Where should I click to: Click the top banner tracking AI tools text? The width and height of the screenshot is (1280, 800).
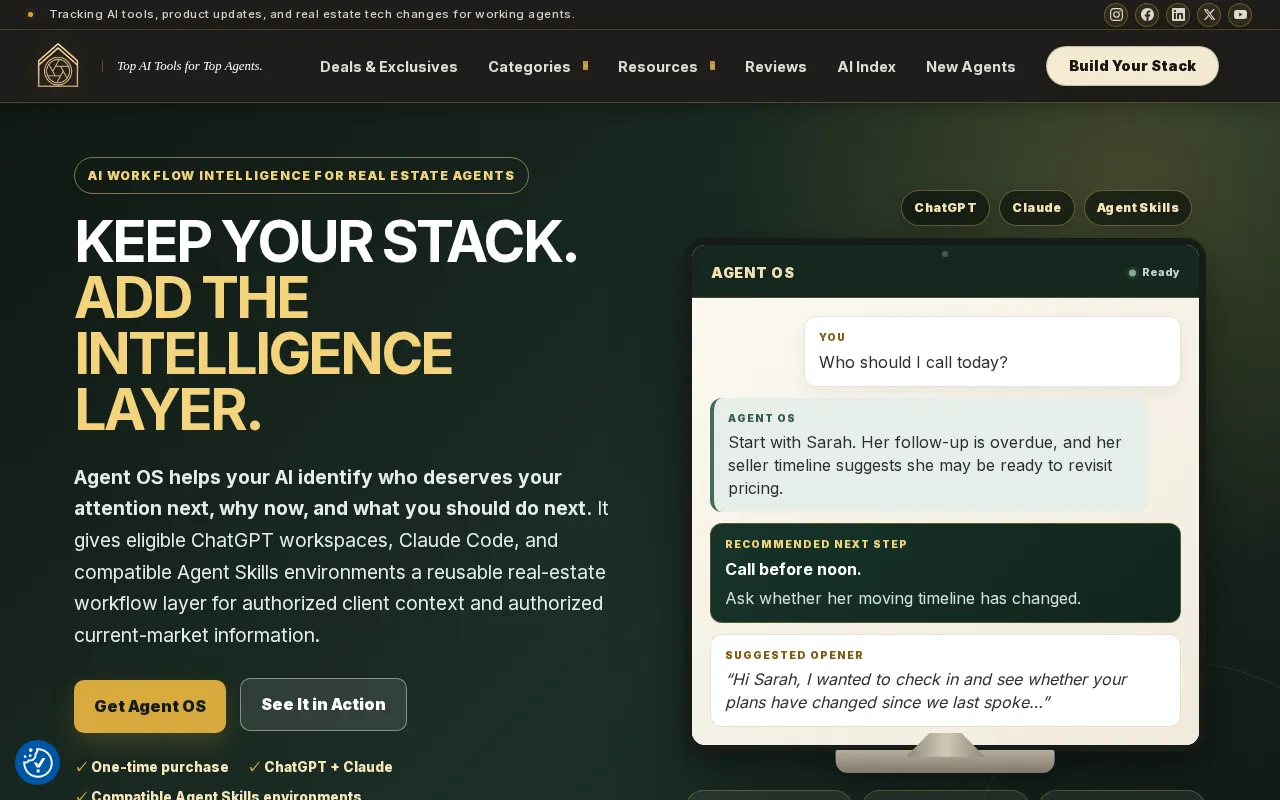[x=312, y=14]
